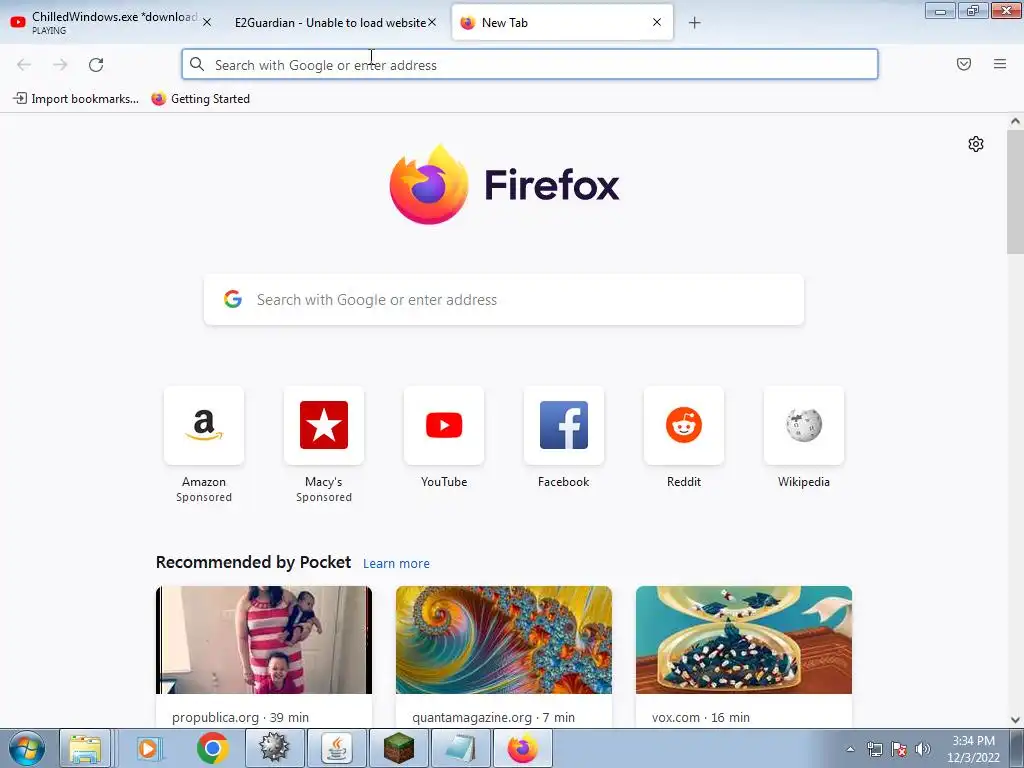Click Learn more about Pocket link
The width and height of the screenshot is (1024, 768).
click(396, 564)
